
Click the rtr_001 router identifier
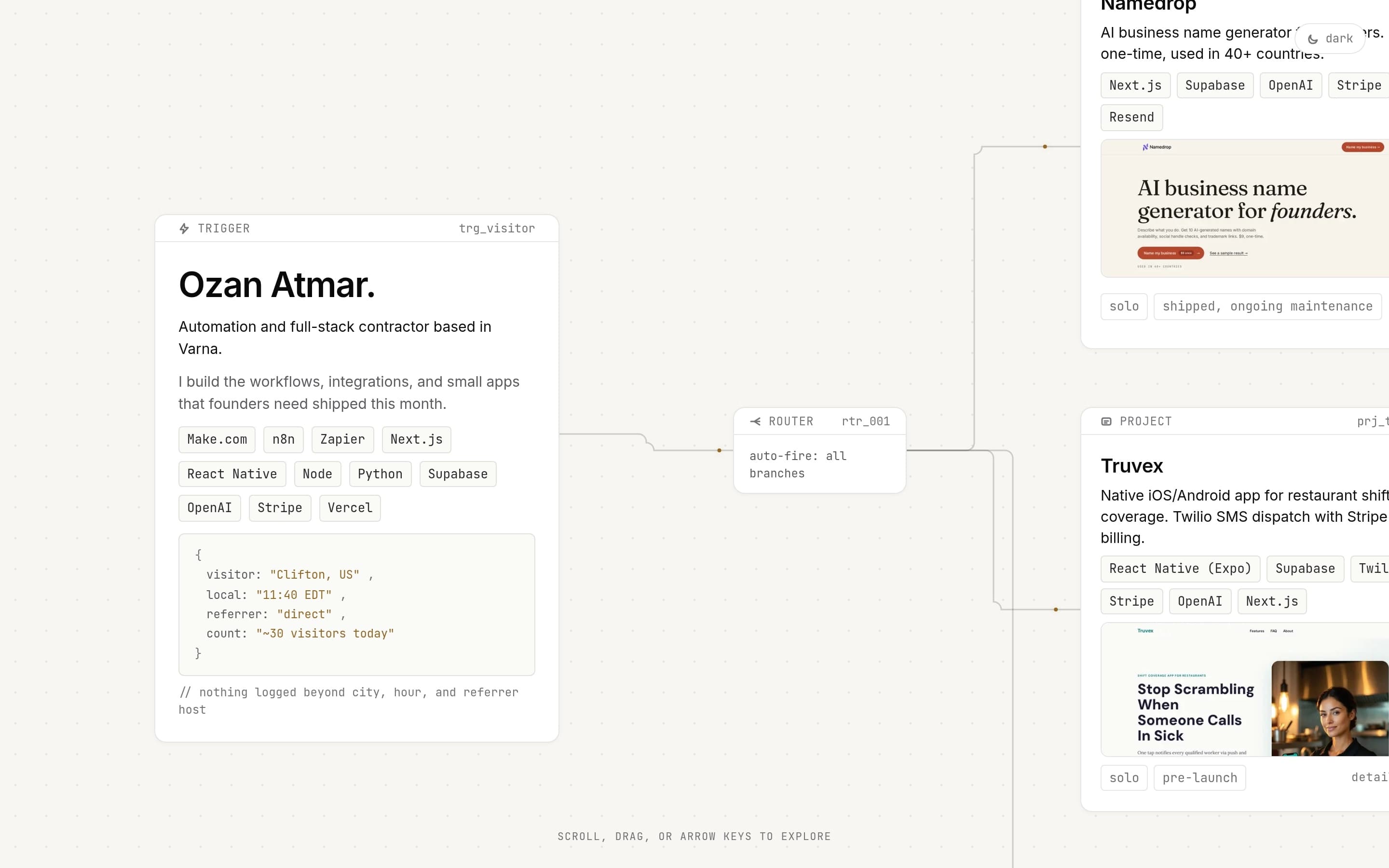pos(866,421)
